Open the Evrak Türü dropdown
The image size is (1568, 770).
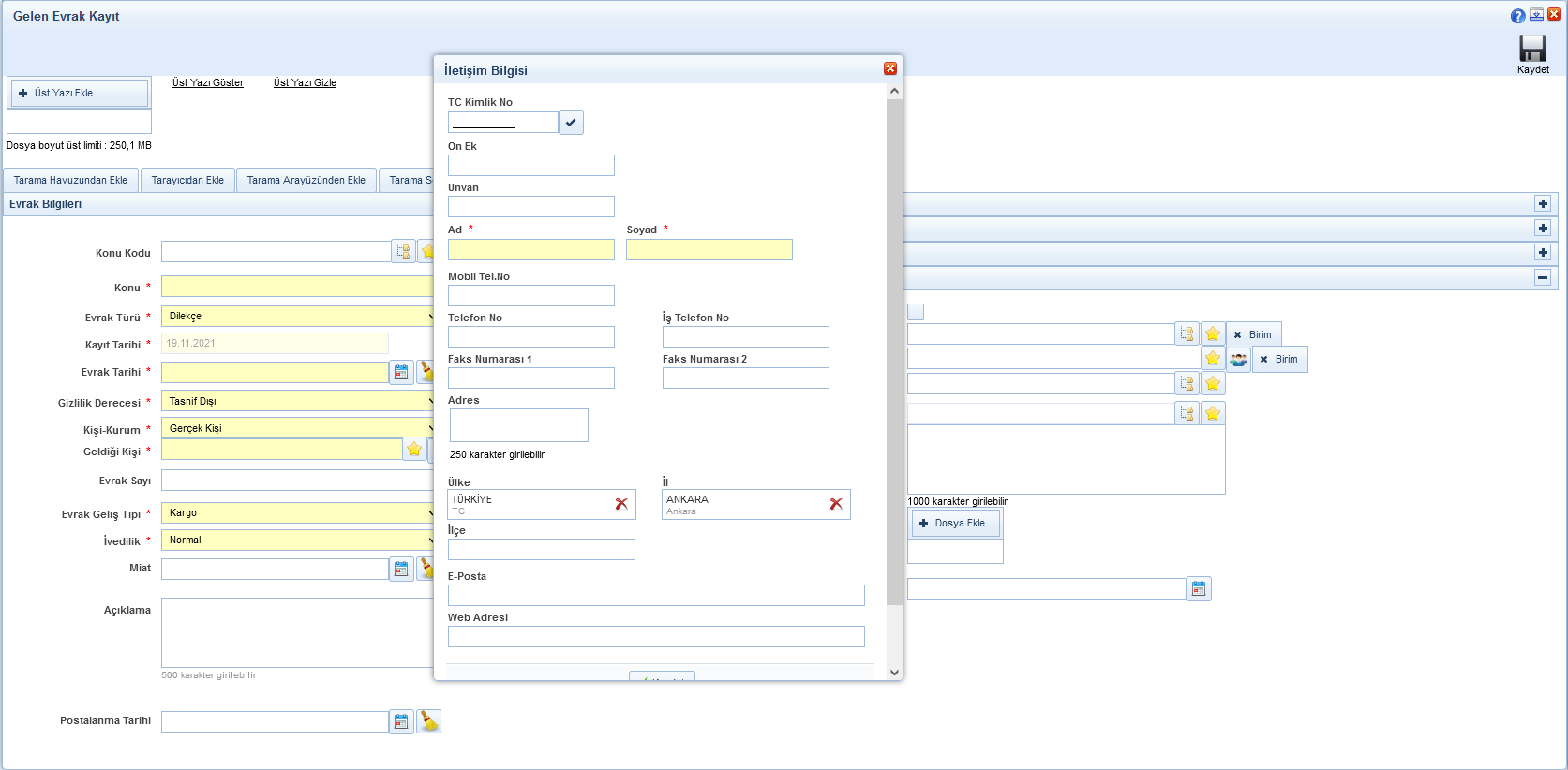pos(298,317)
